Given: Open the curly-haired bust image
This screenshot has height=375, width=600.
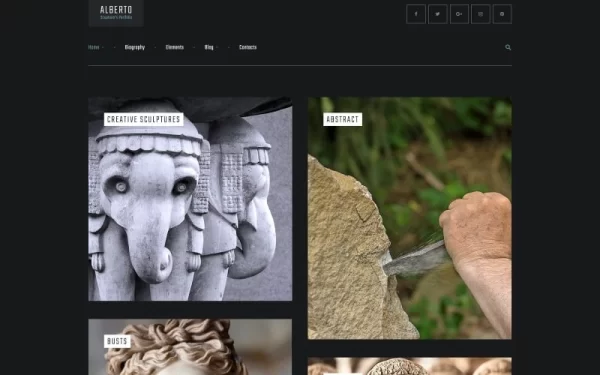Looking at the screenshot, I should tap(190, 347).
